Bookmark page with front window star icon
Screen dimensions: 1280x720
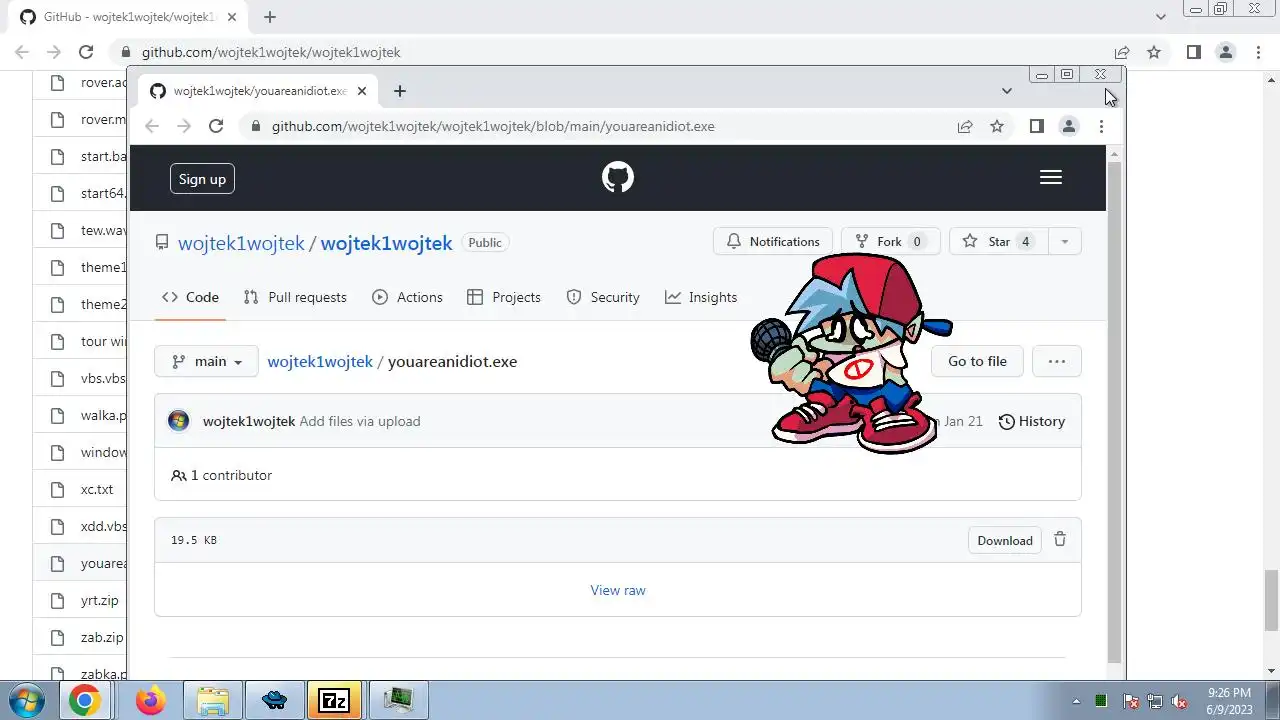(997, 126)
